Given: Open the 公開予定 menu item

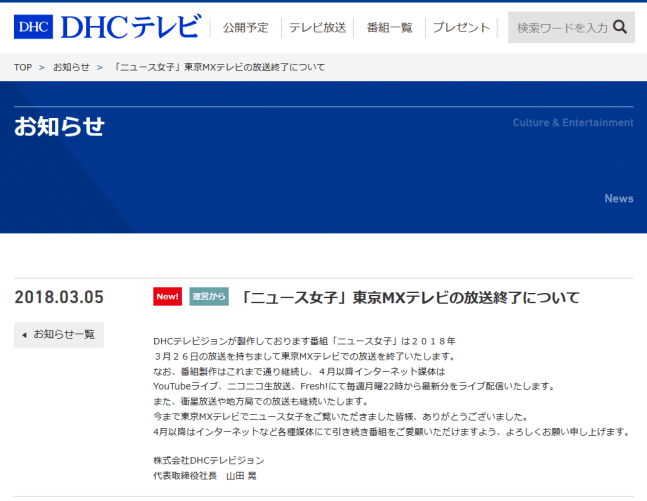Looking at the screenshot, I should 246,28.
